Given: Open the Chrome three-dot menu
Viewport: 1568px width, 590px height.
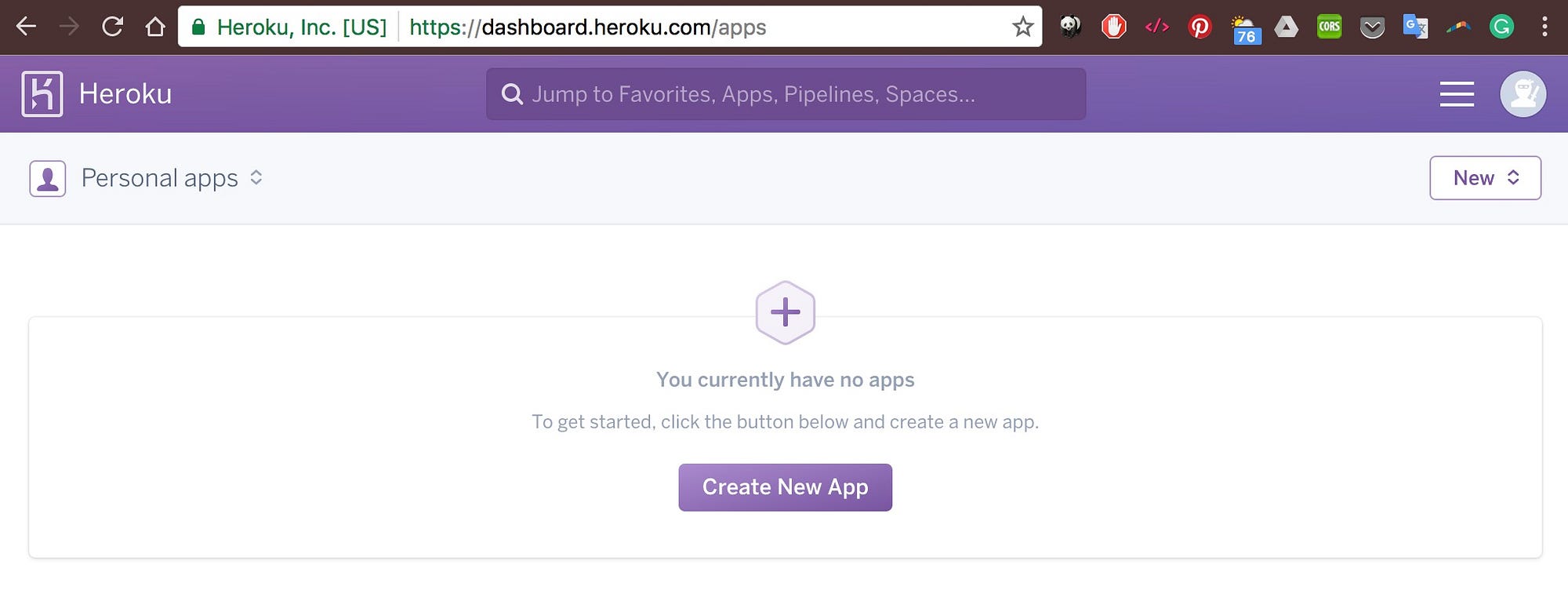Looking at the screenshot, I should [1544, 27].
